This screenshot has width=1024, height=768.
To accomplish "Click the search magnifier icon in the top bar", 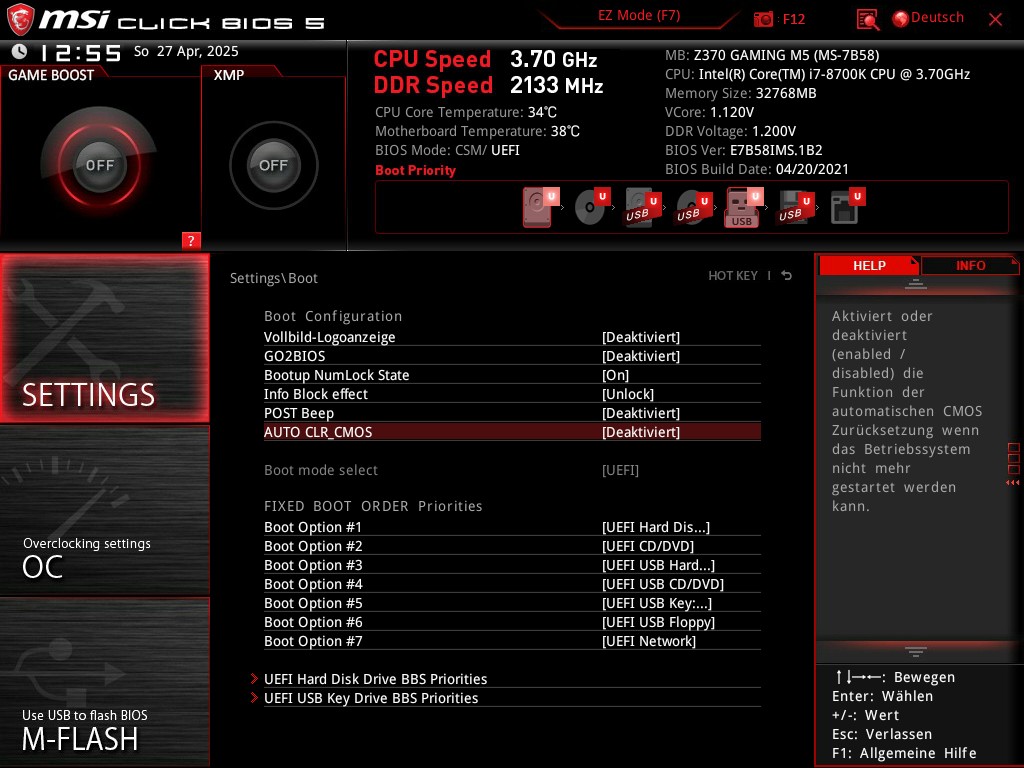I will (x=867, y=18).
